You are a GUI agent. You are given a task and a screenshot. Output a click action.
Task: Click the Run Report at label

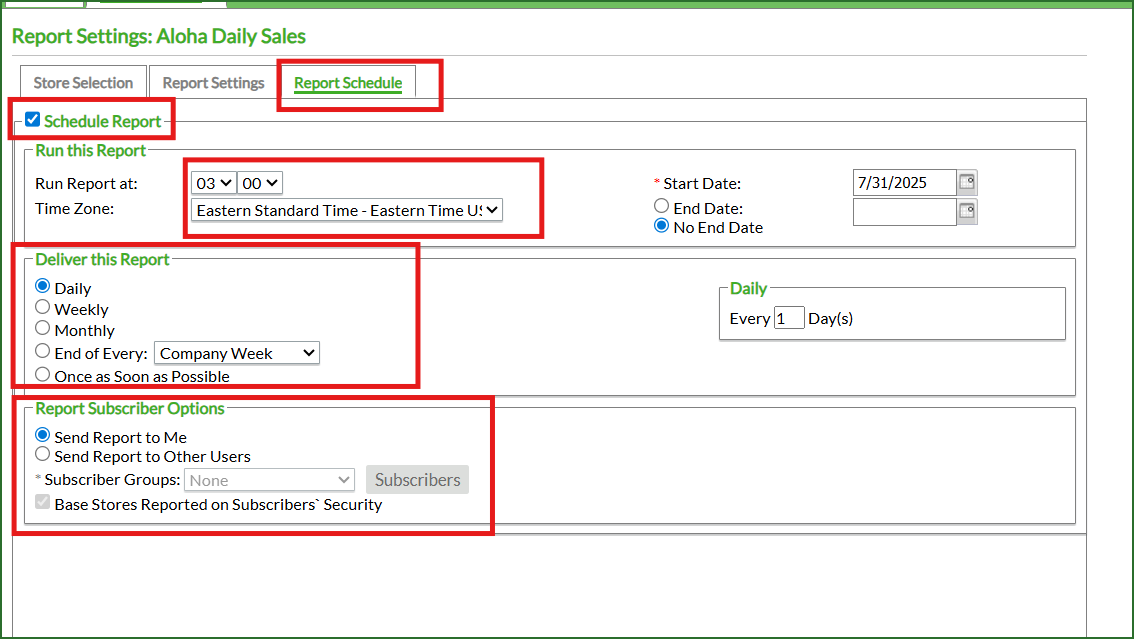(86, 184)
